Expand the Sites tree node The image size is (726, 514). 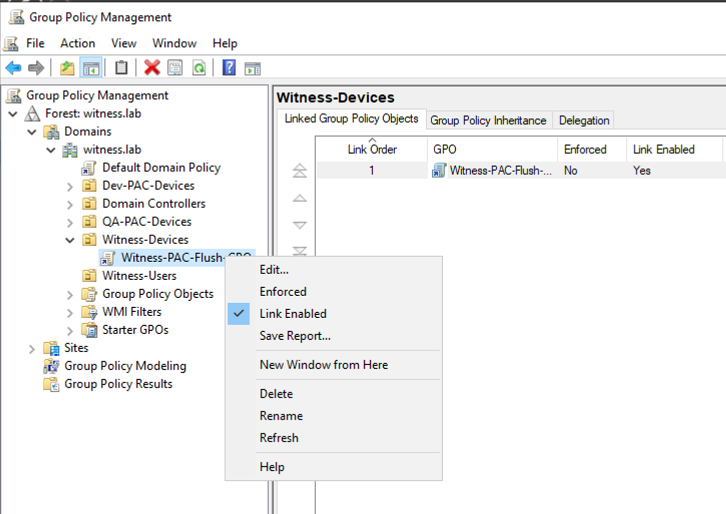pos(32,348)
